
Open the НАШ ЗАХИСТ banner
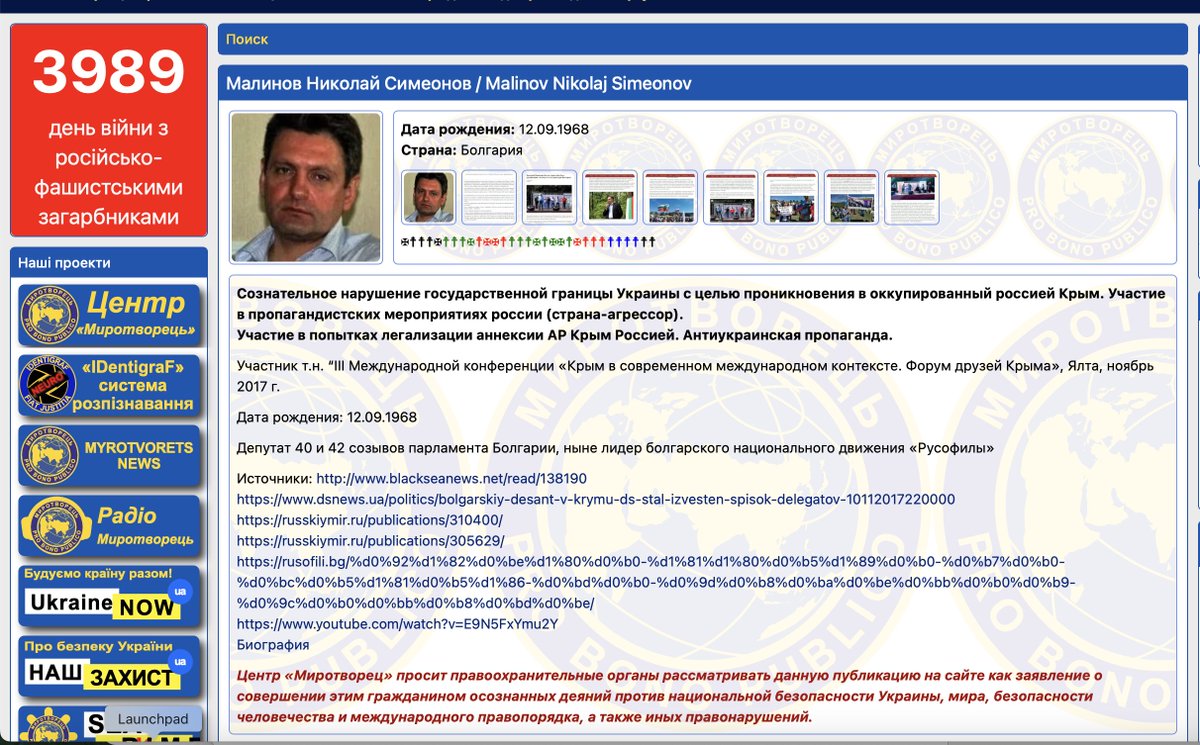109,666
